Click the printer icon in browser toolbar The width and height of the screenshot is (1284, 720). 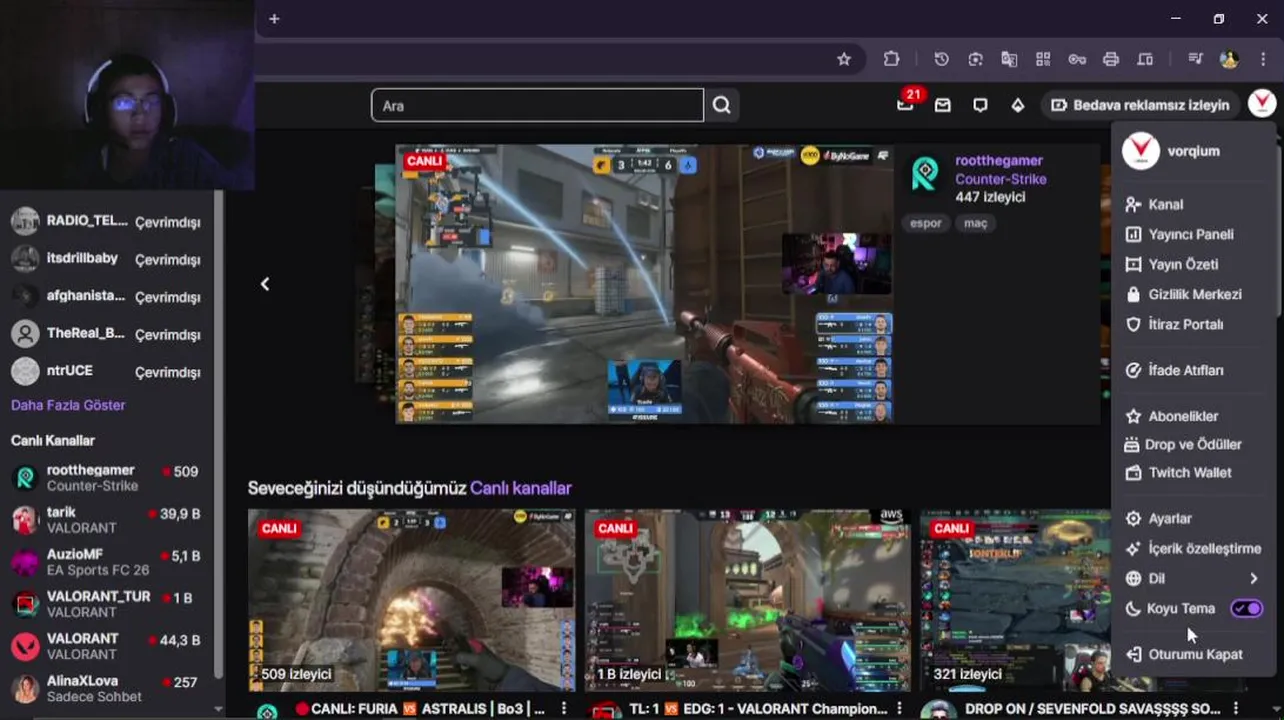[1111, 59]
